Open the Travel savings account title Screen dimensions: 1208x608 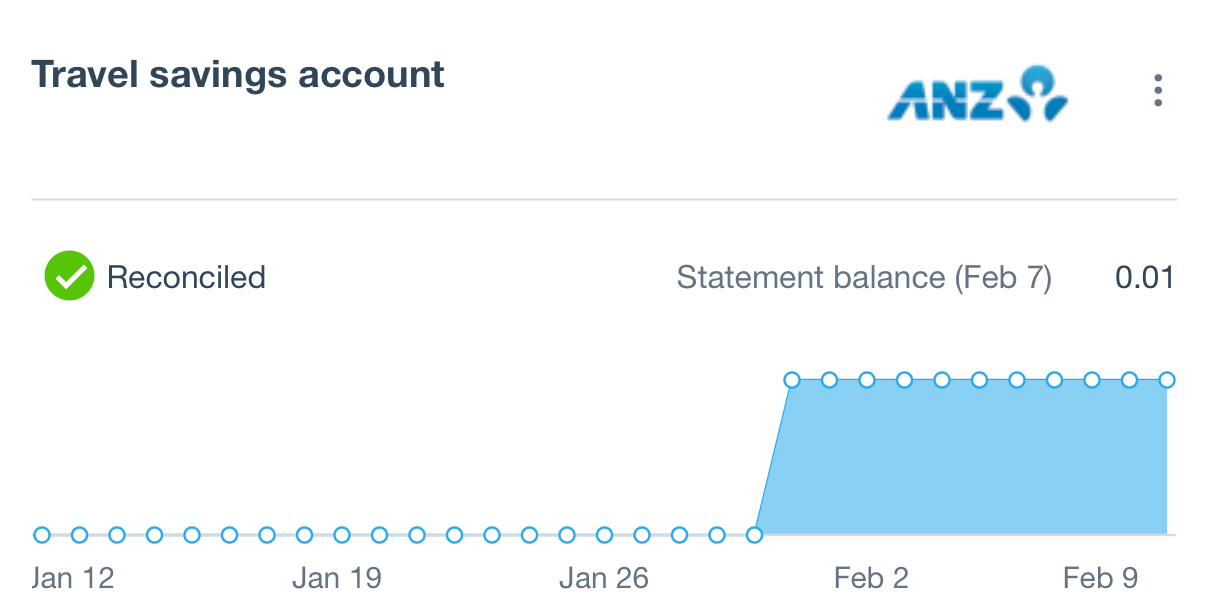(238, 75)
